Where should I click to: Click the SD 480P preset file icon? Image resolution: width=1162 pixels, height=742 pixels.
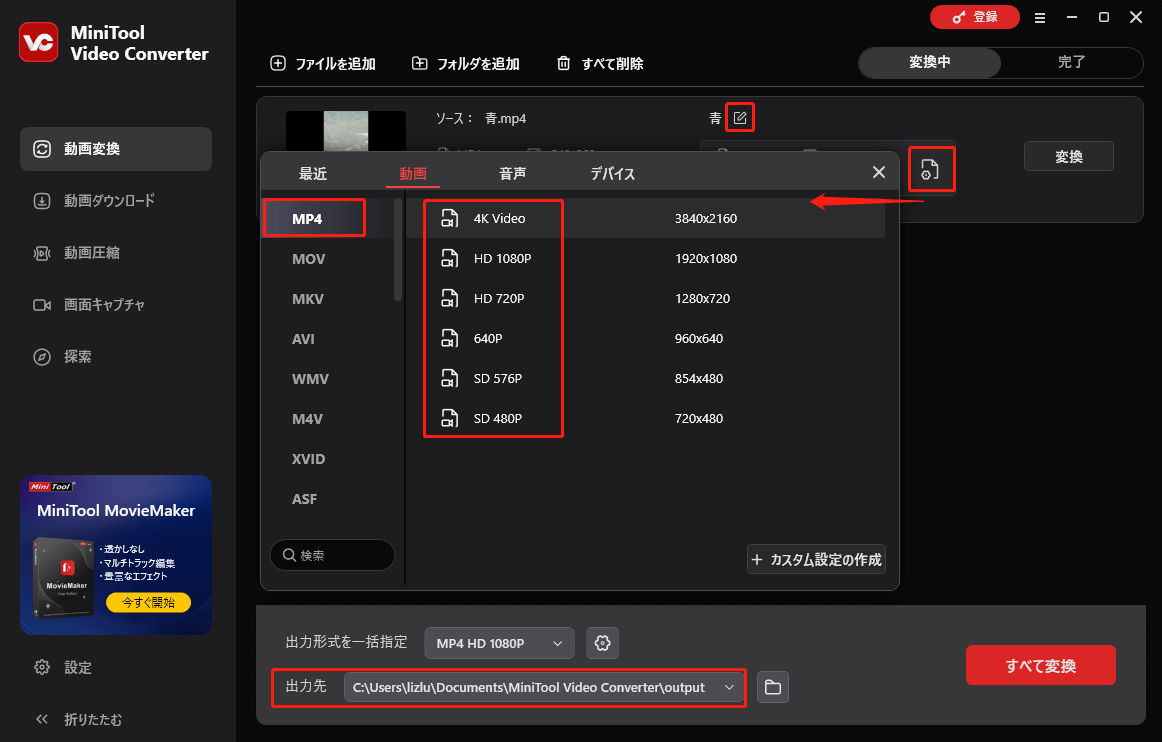(x=450, y=418)
